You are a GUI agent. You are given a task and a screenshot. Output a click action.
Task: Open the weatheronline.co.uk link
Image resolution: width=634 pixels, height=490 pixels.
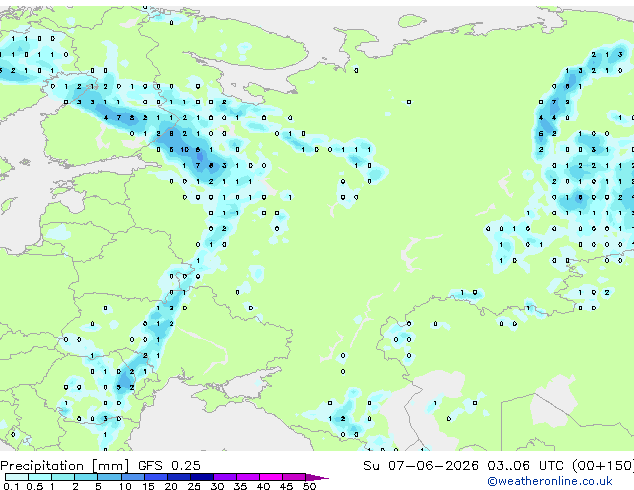pyautogui.click(x=550, y=481)
